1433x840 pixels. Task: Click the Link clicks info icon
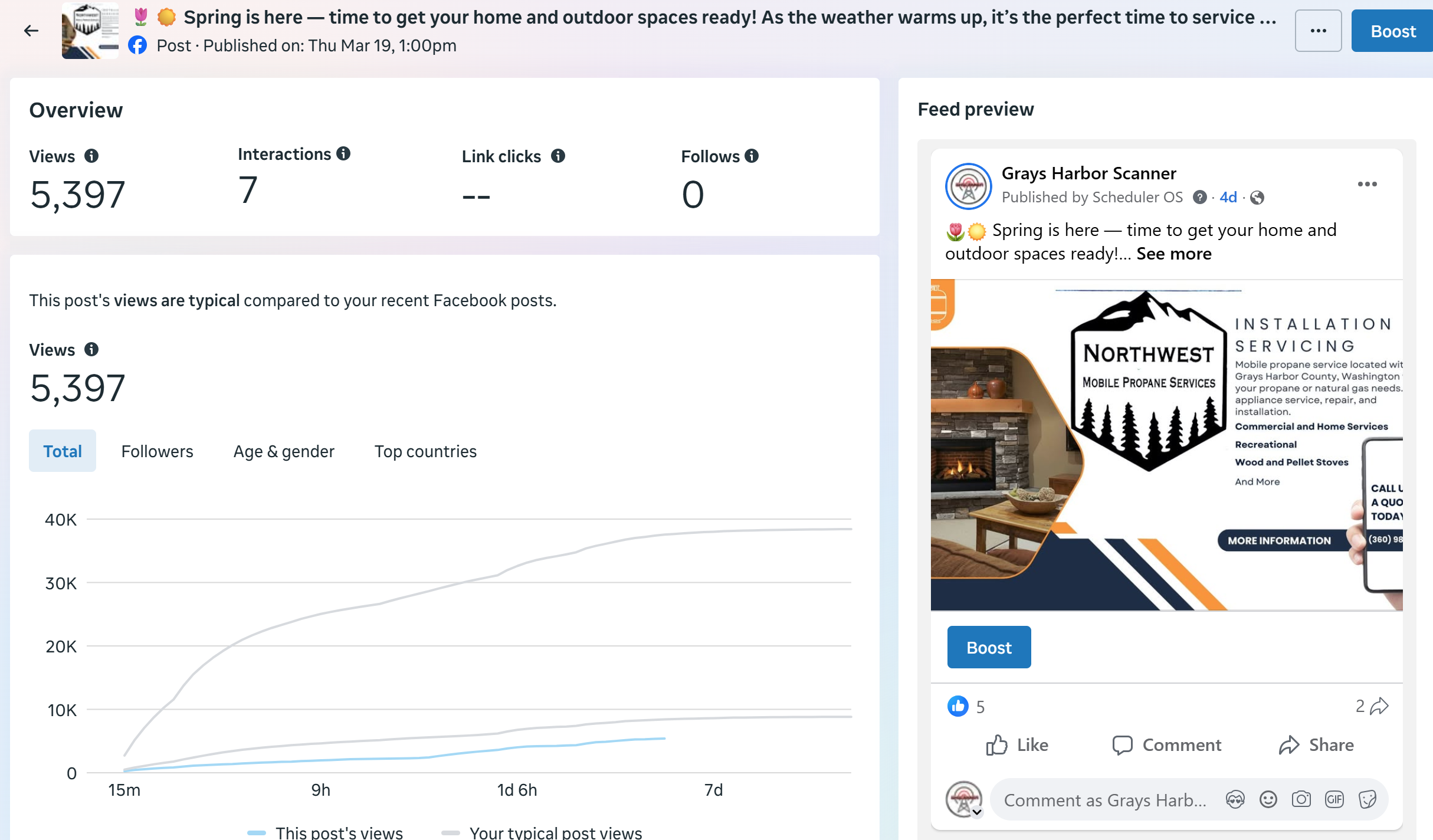pos(558,156)
